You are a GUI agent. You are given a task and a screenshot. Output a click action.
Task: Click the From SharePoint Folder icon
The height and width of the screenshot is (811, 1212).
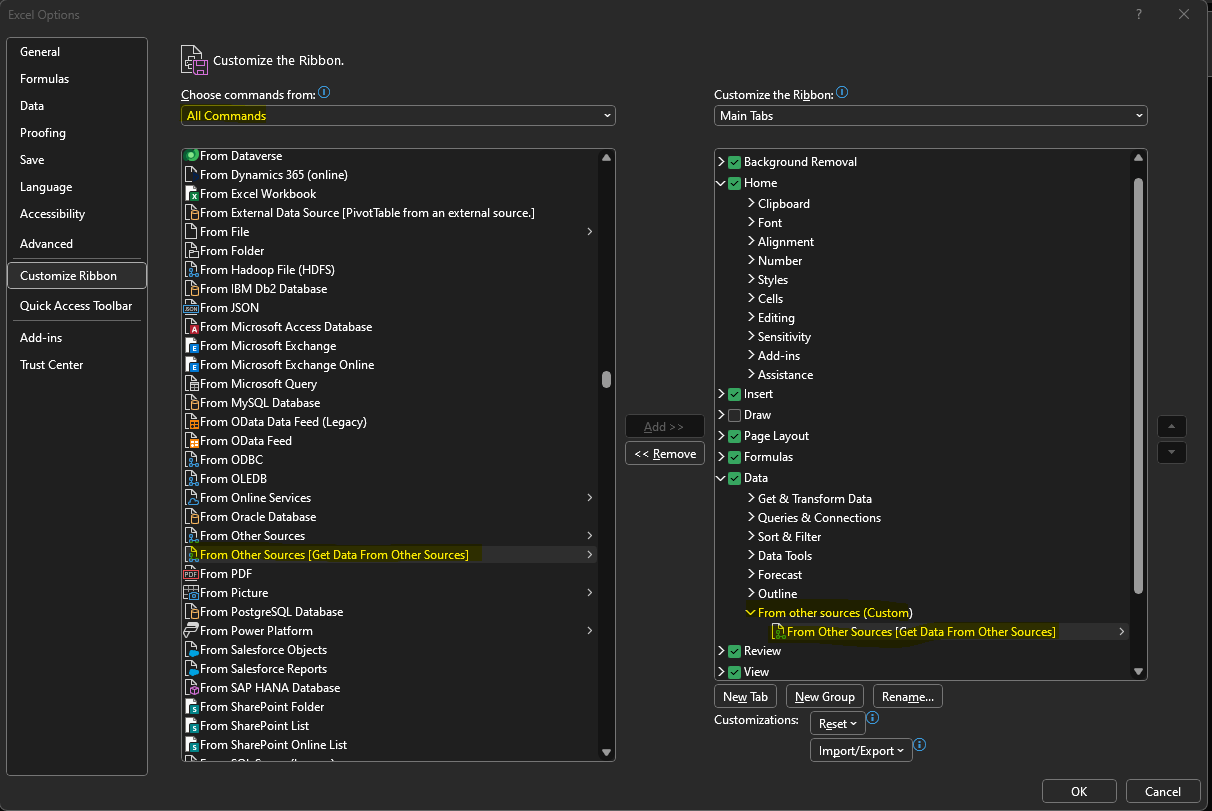[x=192, y=707]
